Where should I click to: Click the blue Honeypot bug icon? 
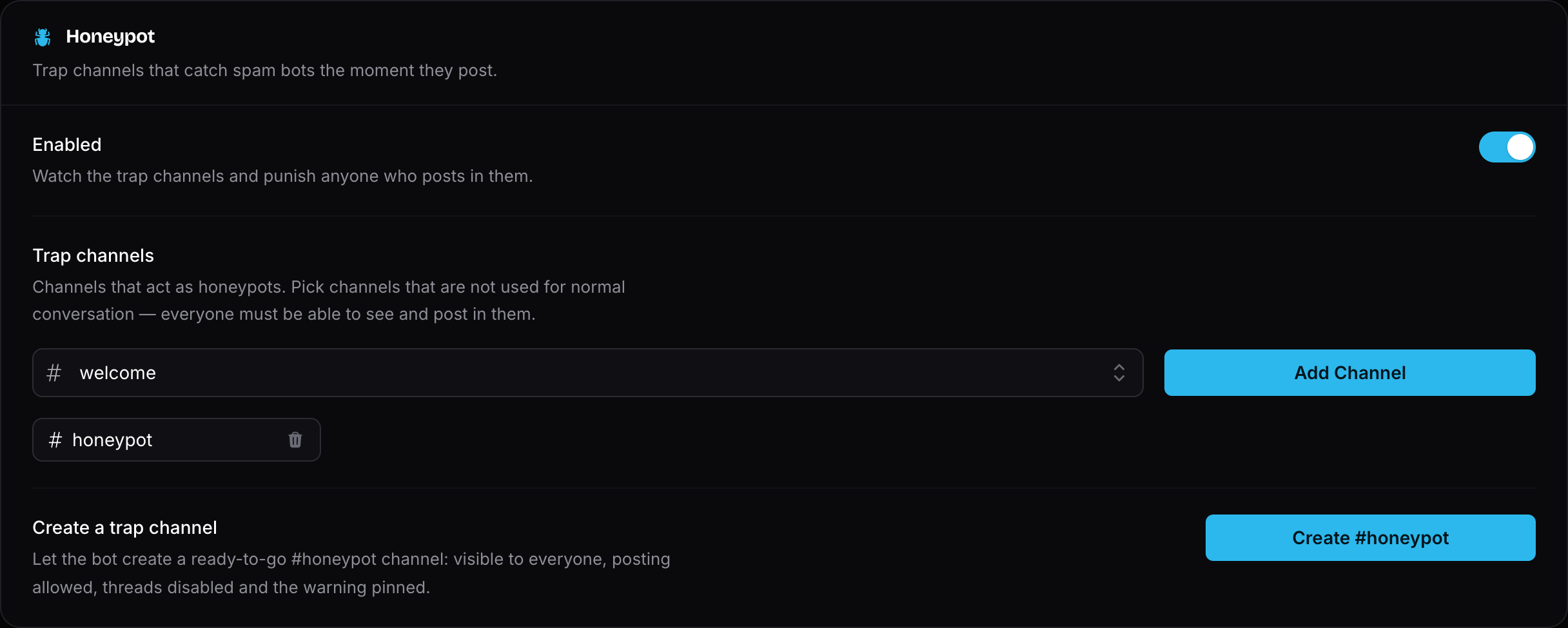pyautogui.click(x=43, y=37)
